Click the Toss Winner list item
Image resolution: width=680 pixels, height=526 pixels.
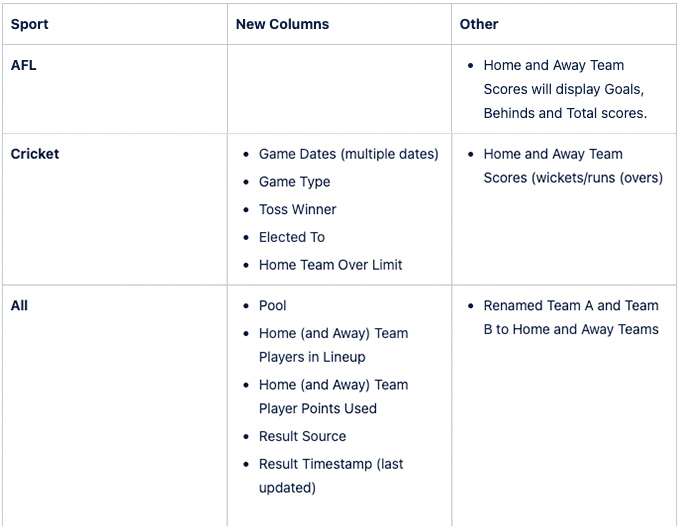[x=298, y=209]
